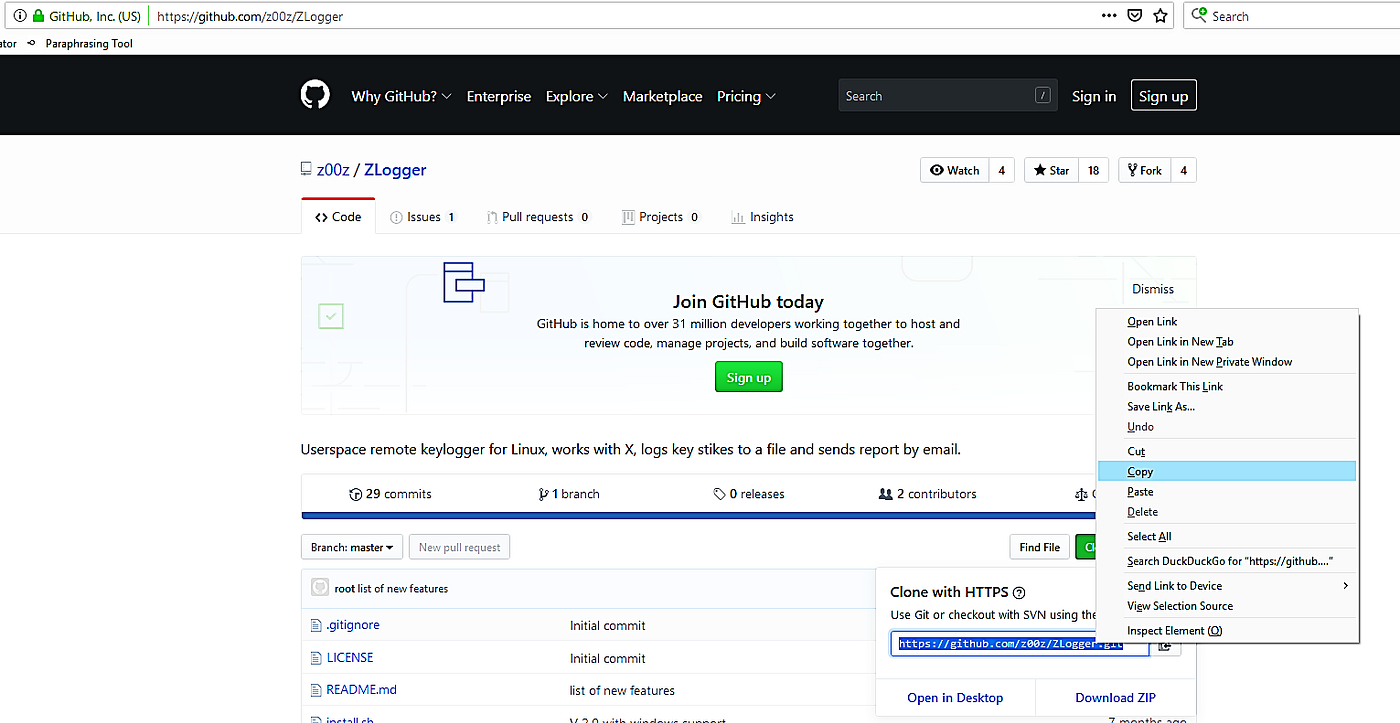The height and width of the screenshot is (723, 1400).
Task: Select Save Link As...
Action: (x=1226, y=407)
